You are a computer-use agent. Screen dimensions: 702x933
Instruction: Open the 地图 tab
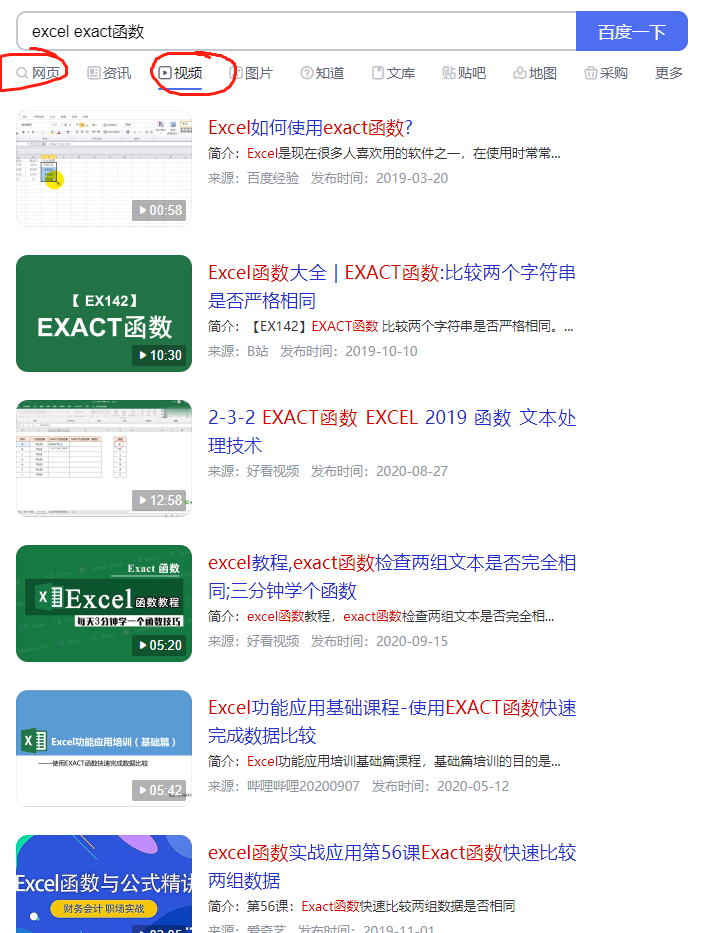coord(535,73)
